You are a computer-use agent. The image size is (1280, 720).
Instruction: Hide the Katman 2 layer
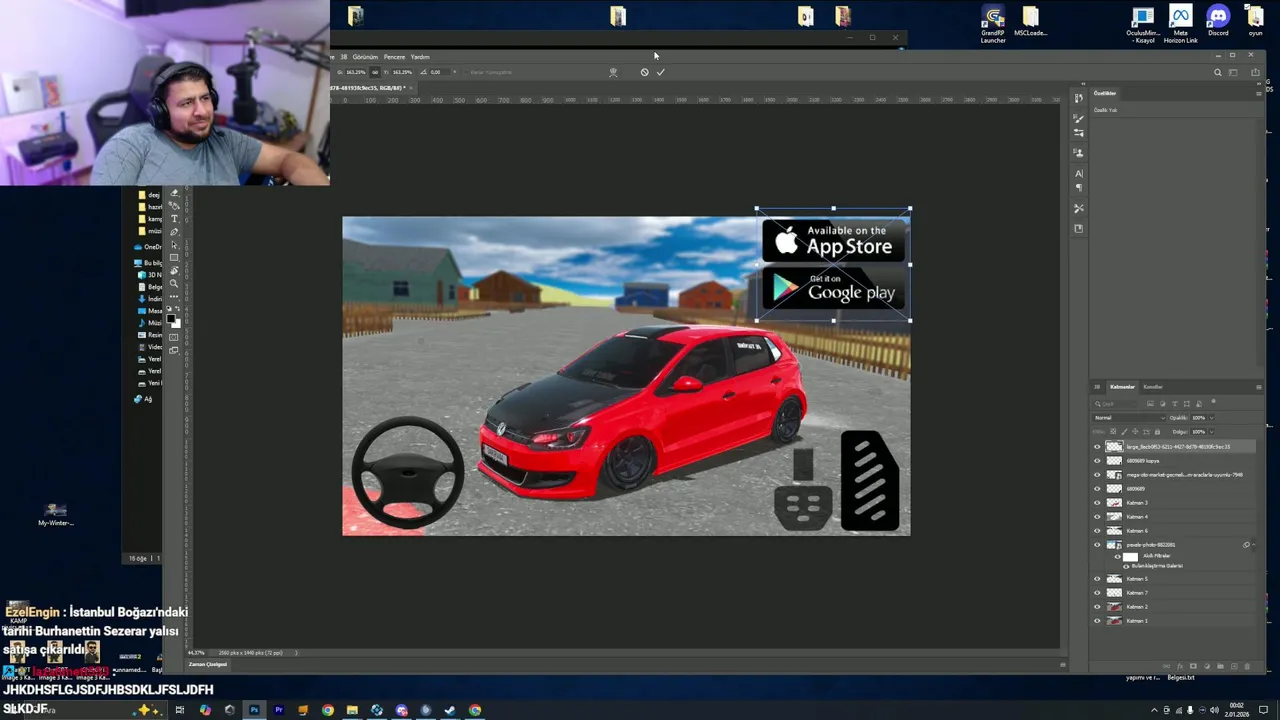(1097, 607)
